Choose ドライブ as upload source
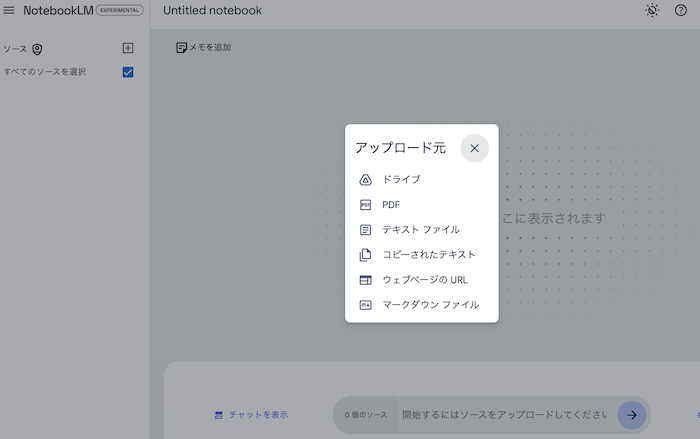 pos(401,180)
